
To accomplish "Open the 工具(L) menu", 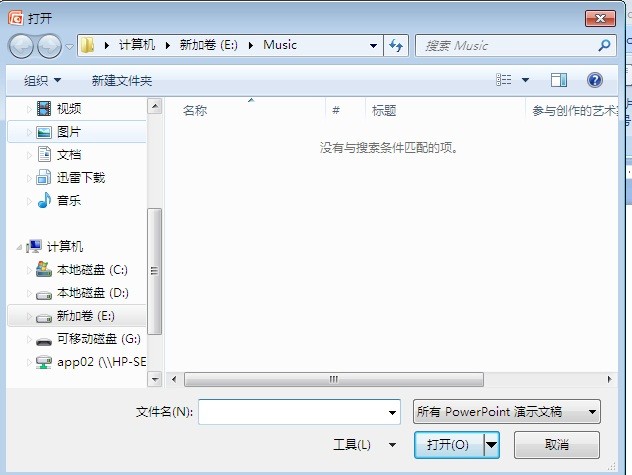I will pos(364,445).
